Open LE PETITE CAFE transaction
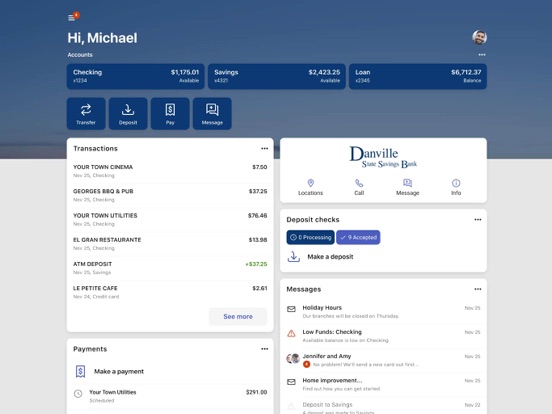 (x=170, y=292)
